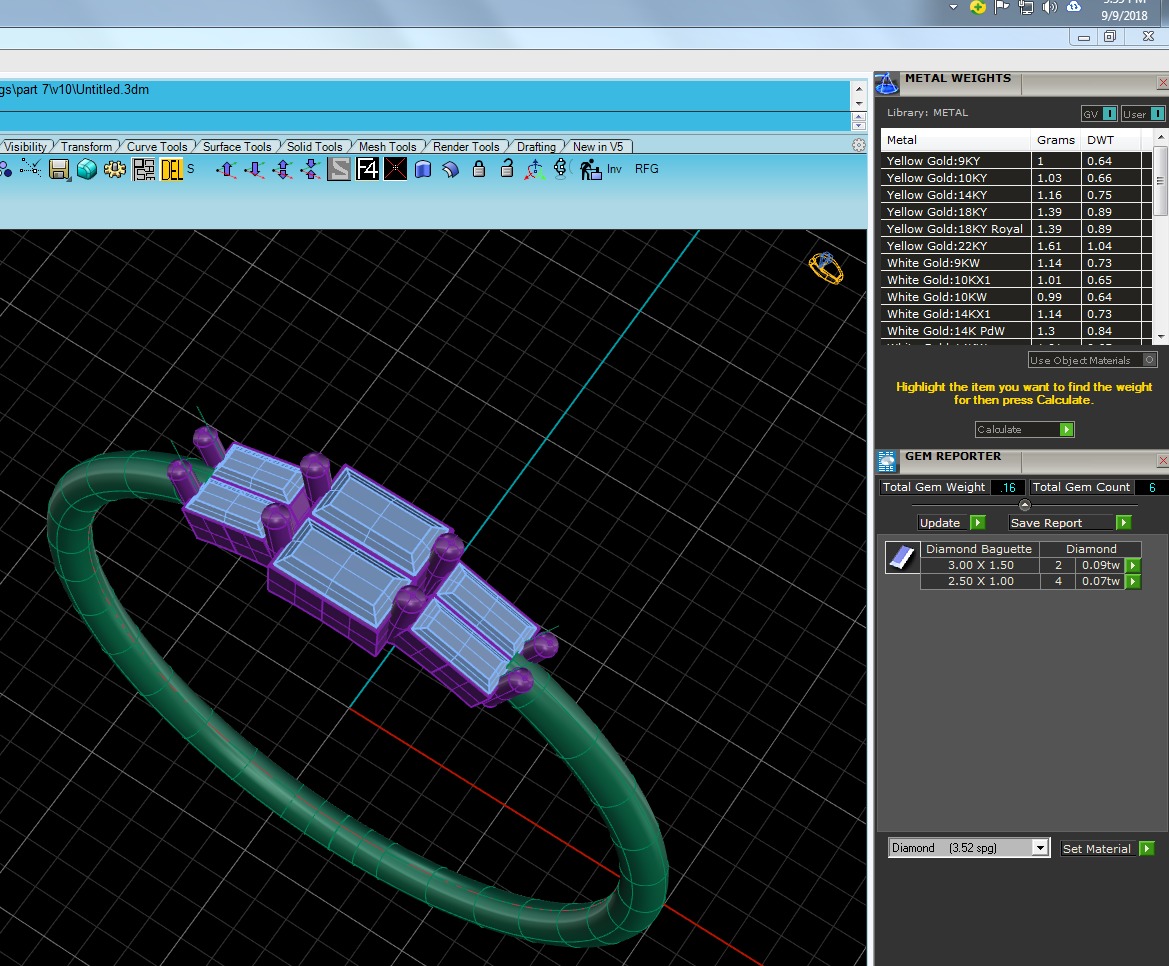Click the Save Report button
Image resolution: width=1169 pixels, height=966 pixels.
(1070, 523)
